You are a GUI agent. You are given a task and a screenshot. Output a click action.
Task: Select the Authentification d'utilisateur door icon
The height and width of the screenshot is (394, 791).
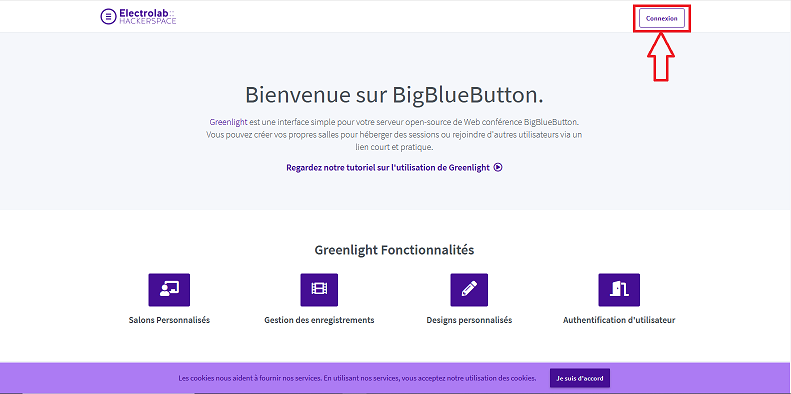click(619, 290)
